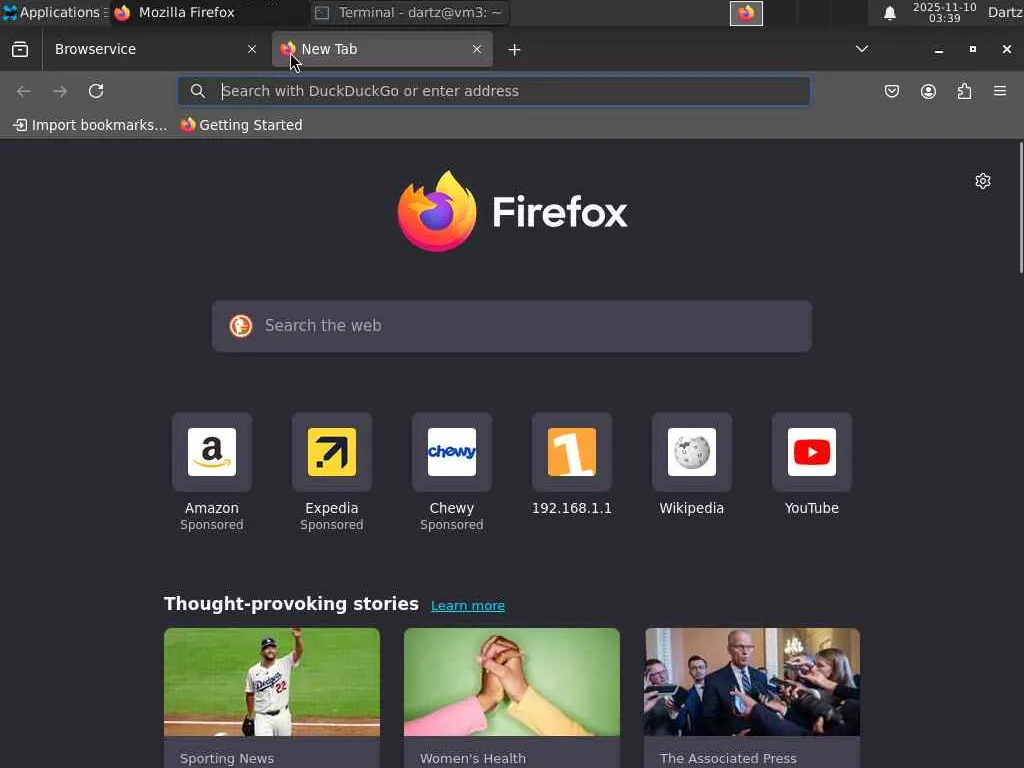Open the Pocket save icon
The image size is (1024, 768).
pyautogui.click(x=891, y=91)
